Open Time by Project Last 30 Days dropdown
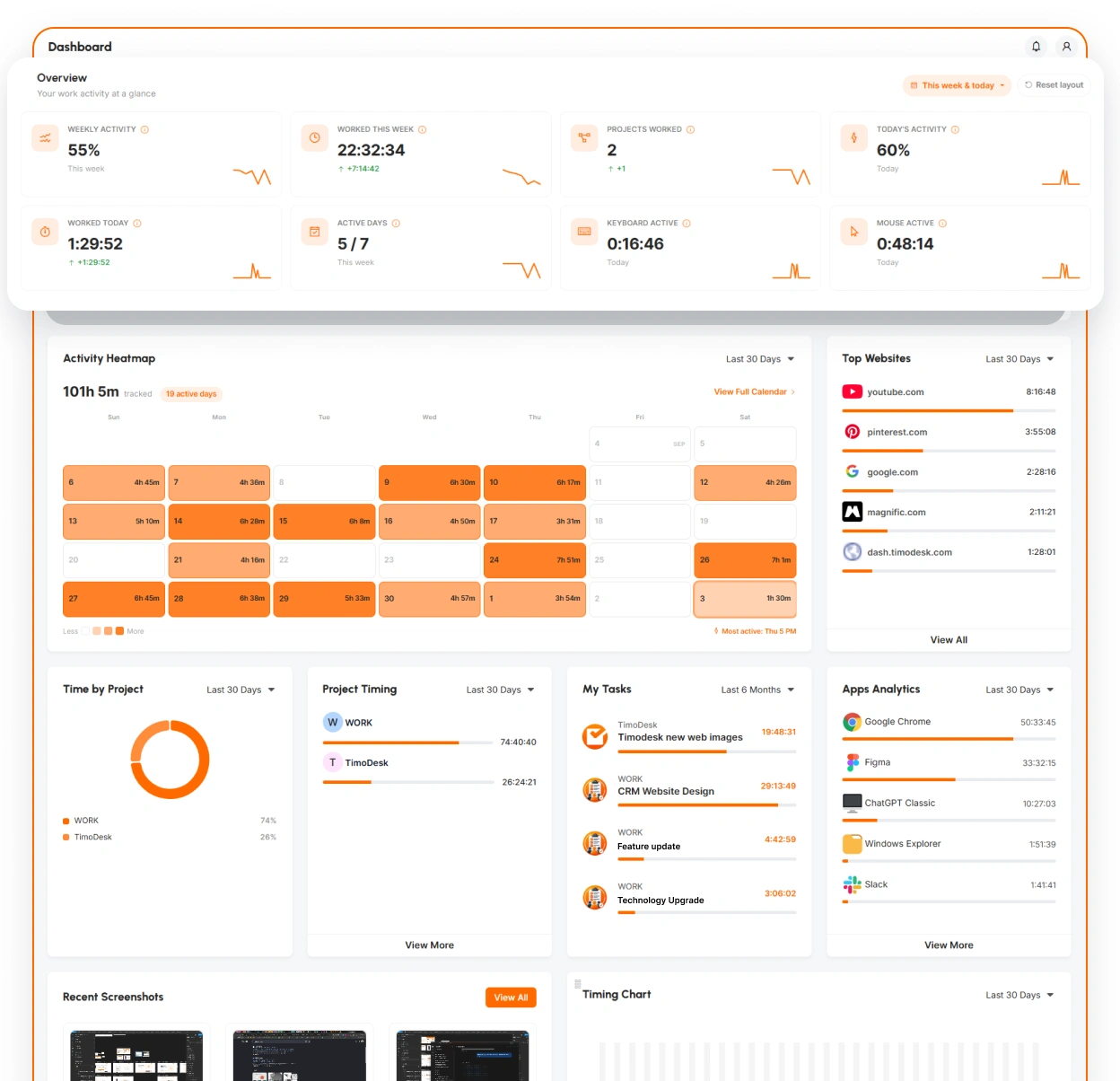1120x1081 pixels. coord(241,690)
